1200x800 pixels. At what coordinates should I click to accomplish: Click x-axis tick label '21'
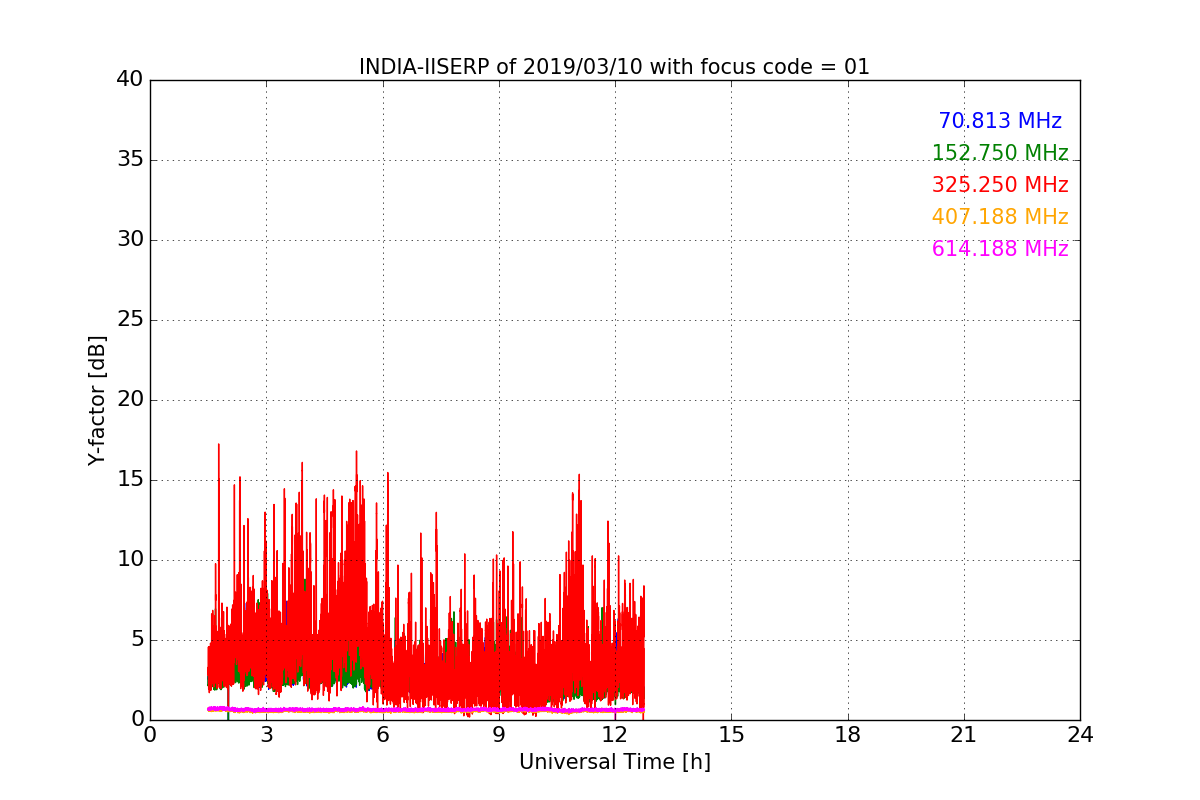click(x=964, y=734)
